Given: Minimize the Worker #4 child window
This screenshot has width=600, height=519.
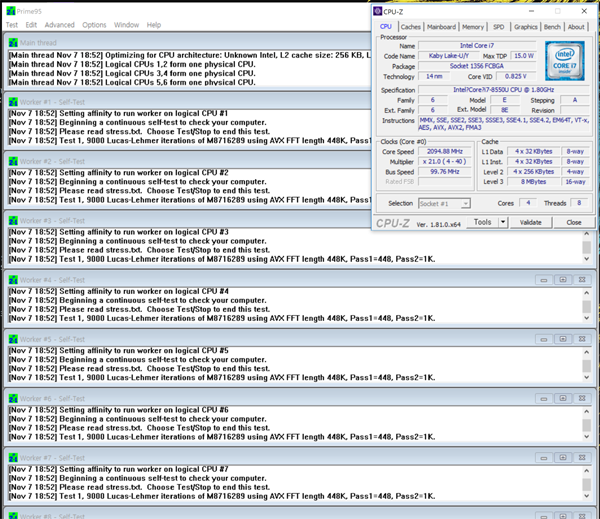Looking at the screenshot, I should click(543, 280).
